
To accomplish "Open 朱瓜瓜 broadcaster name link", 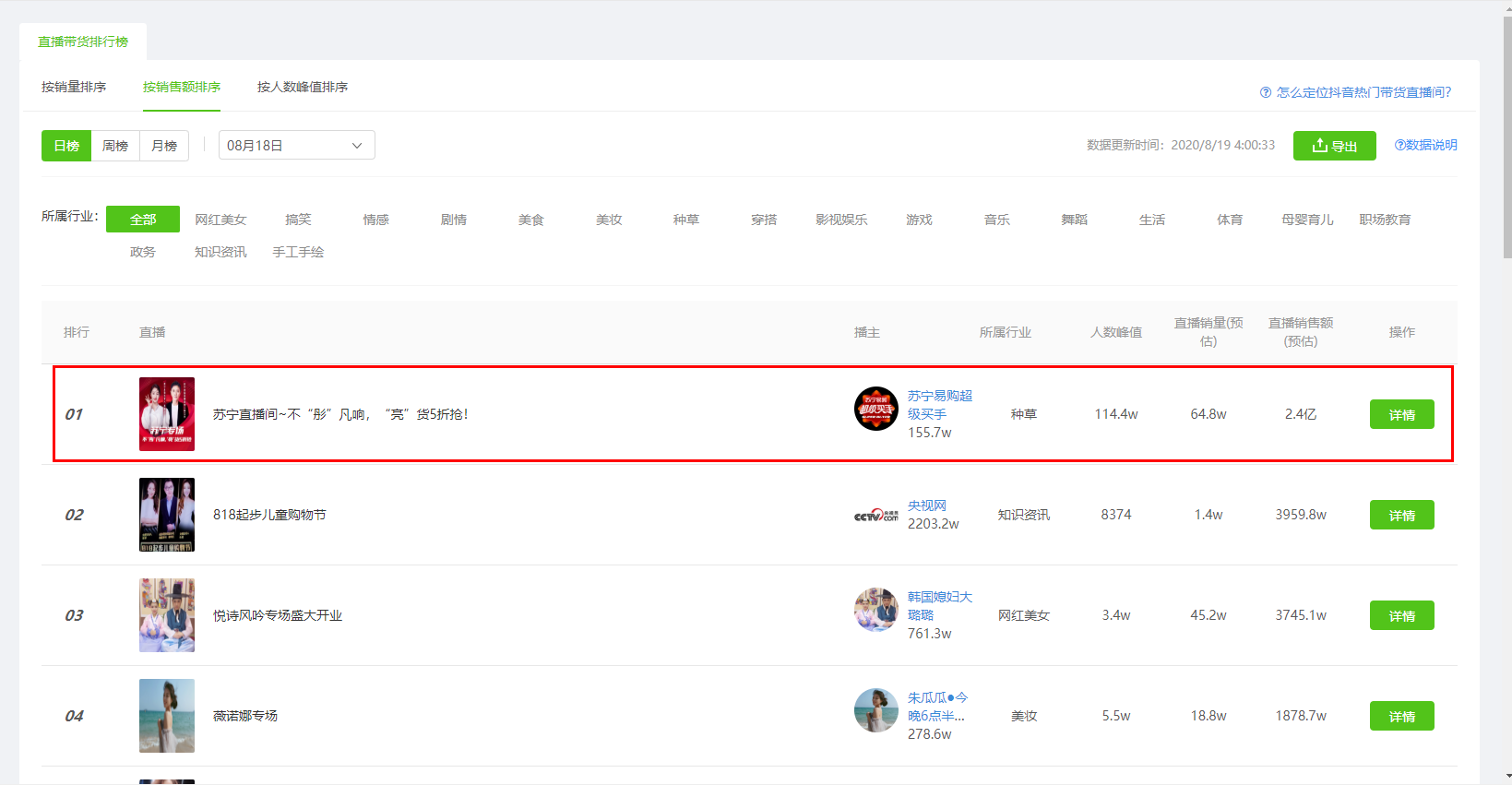I will (x=938, y=707).
